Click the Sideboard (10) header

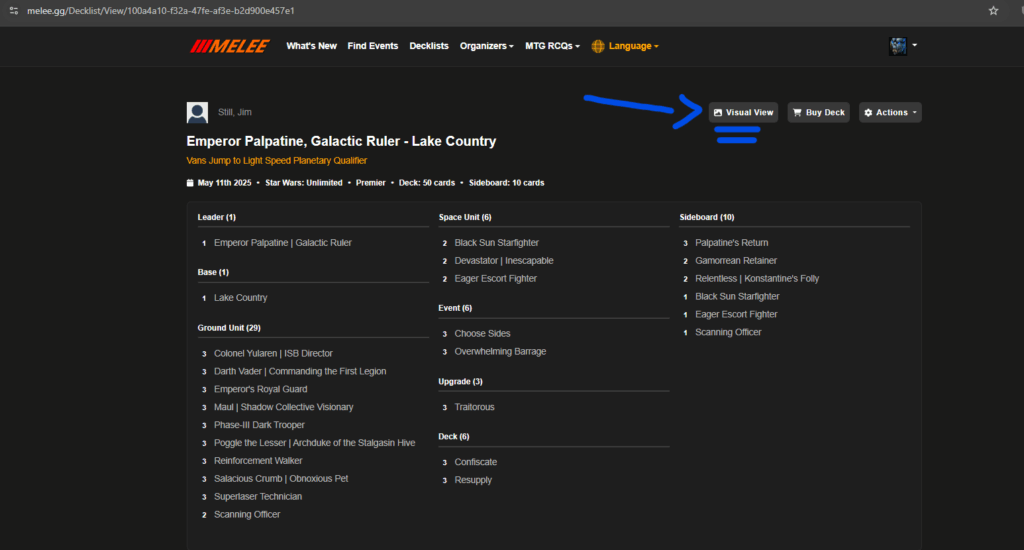tap(707, 218)
